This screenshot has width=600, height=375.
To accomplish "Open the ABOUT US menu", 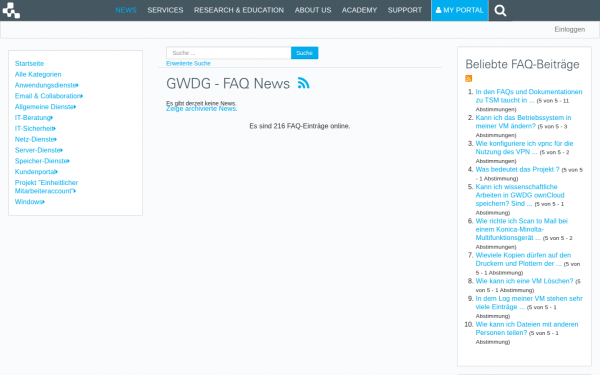I will pyautogui.click(x=313, y=10).
